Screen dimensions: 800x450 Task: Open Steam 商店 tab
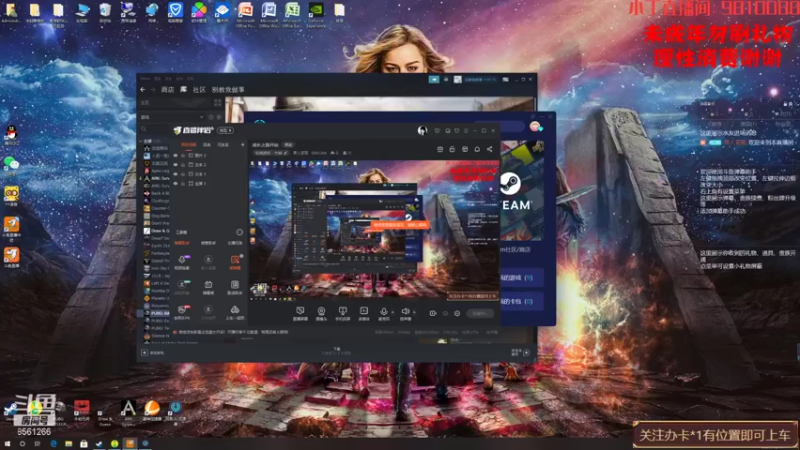coord(167,89)
